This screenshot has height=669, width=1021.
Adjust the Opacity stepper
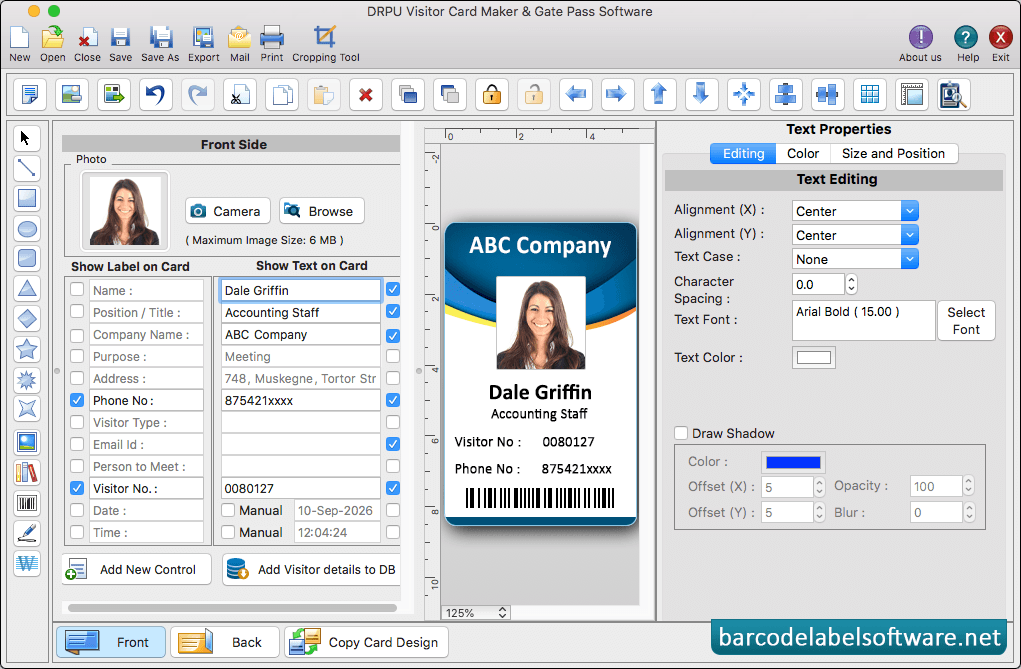point(968,485)
